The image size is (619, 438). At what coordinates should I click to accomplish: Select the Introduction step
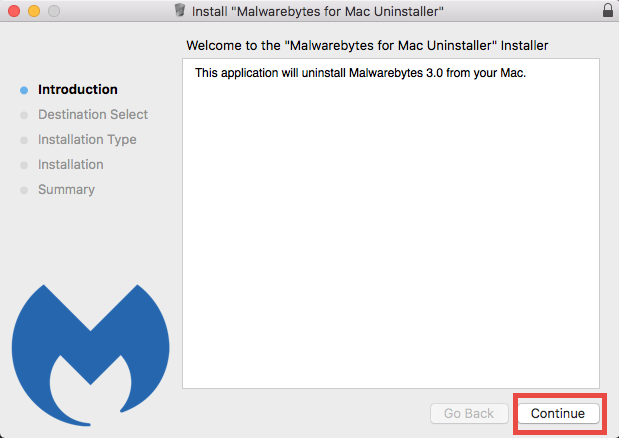tap(78, 90)
